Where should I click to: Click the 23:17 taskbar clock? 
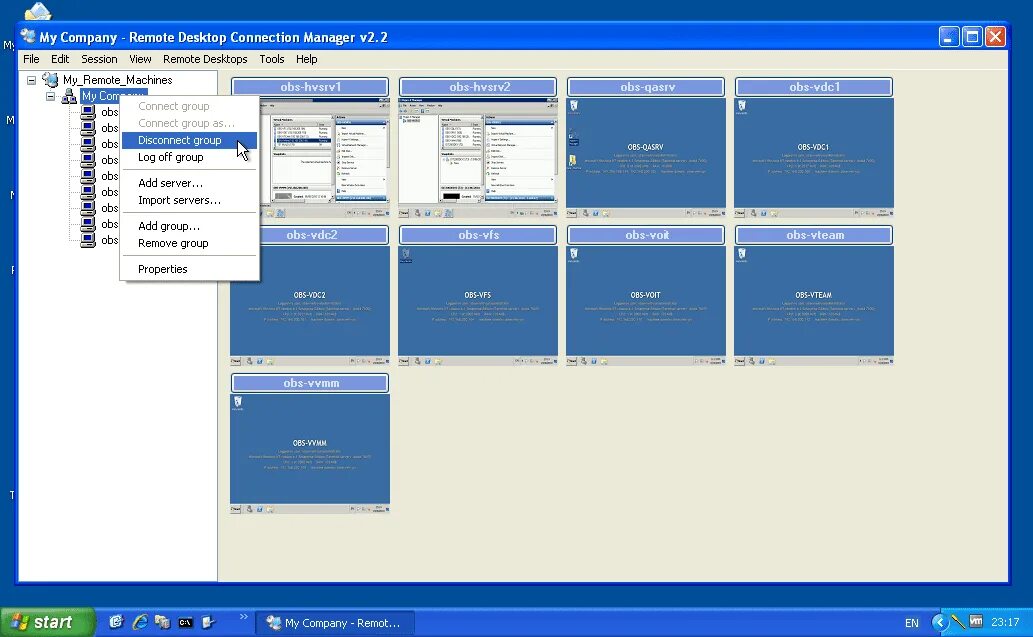[x=1005, y=623]
